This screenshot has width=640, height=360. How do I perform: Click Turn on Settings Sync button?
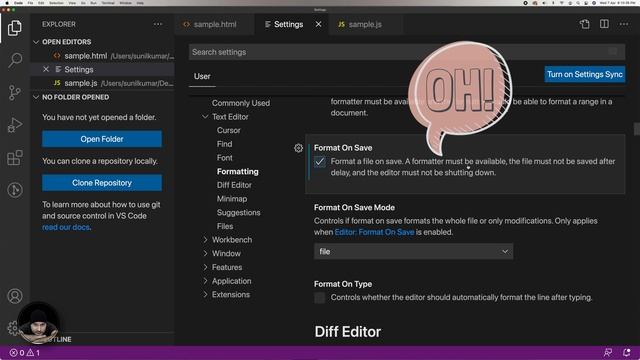(x=584, y=74)
